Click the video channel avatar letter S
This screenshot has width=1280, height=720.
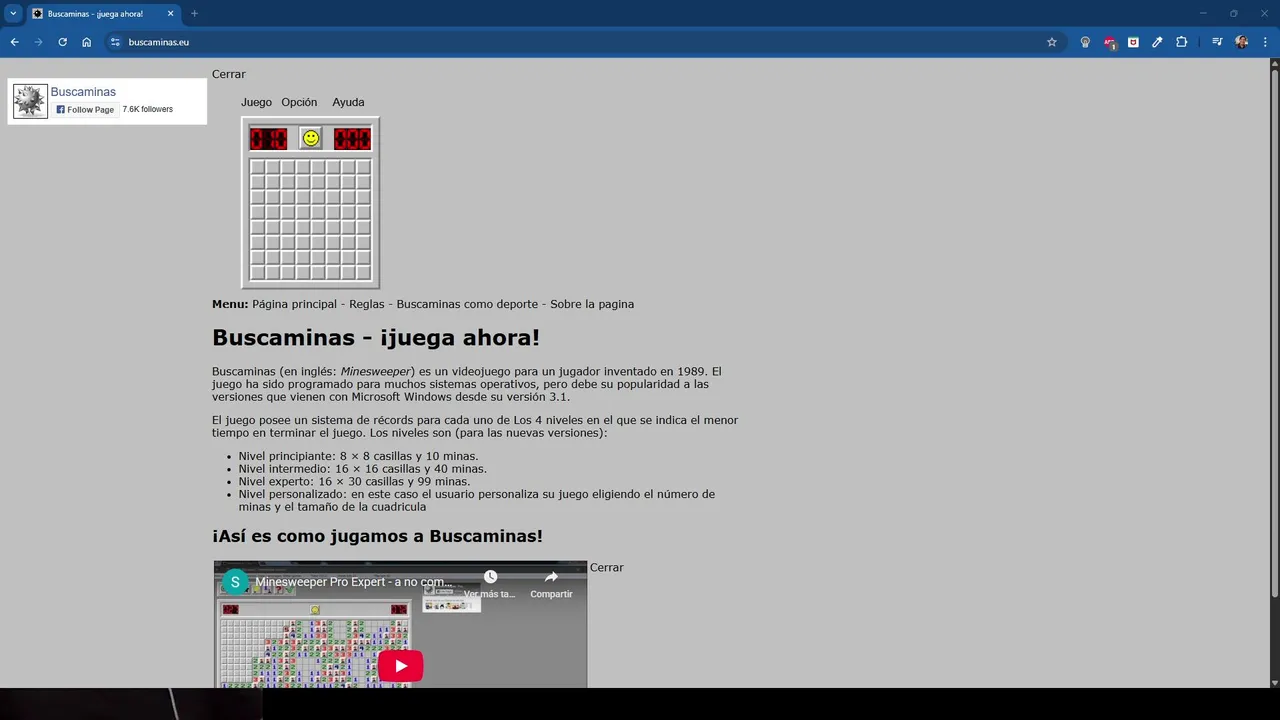tap(235, 582)
